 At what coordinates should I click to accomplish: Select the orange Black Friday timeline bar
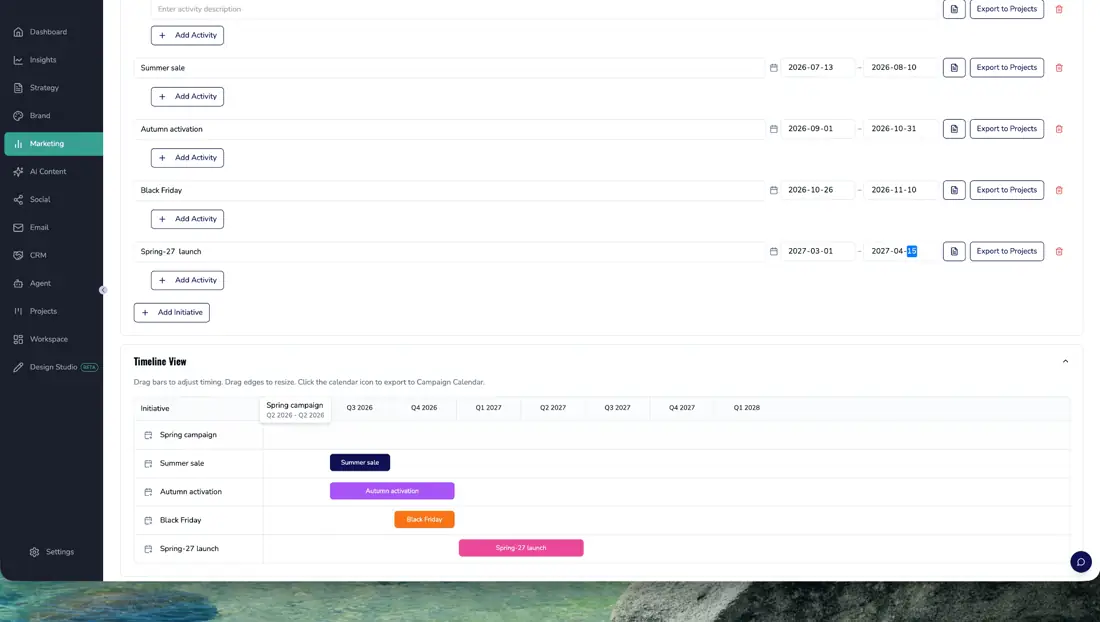(424, 520)
